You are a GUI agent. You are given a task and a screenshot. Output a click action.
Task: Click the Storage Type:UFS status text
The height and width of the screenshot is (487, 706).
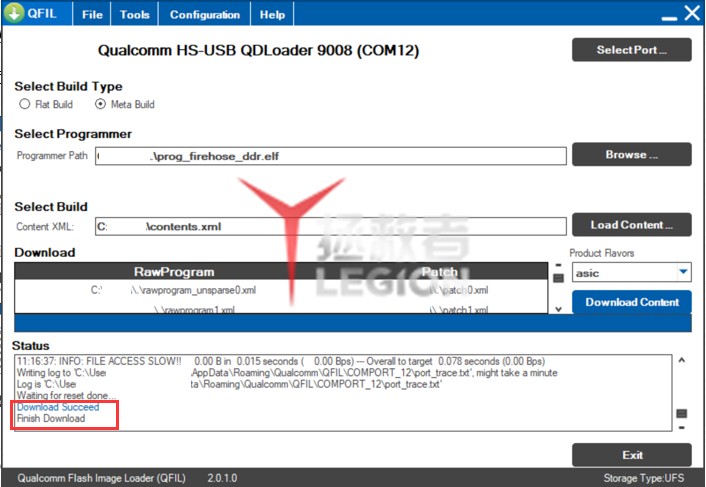point(643,478)
